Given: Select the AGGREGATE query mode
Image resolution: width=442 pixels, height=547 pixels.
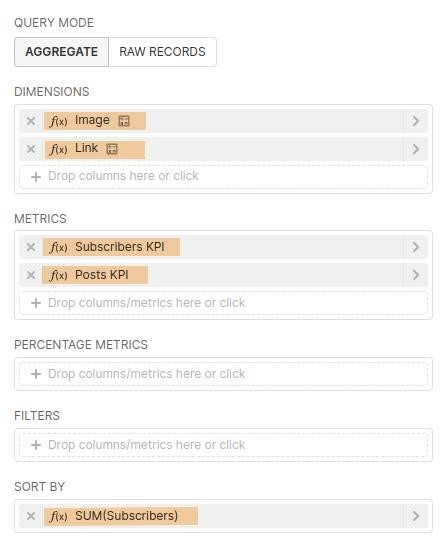Looking at the screenshot, I should (61, 52).
